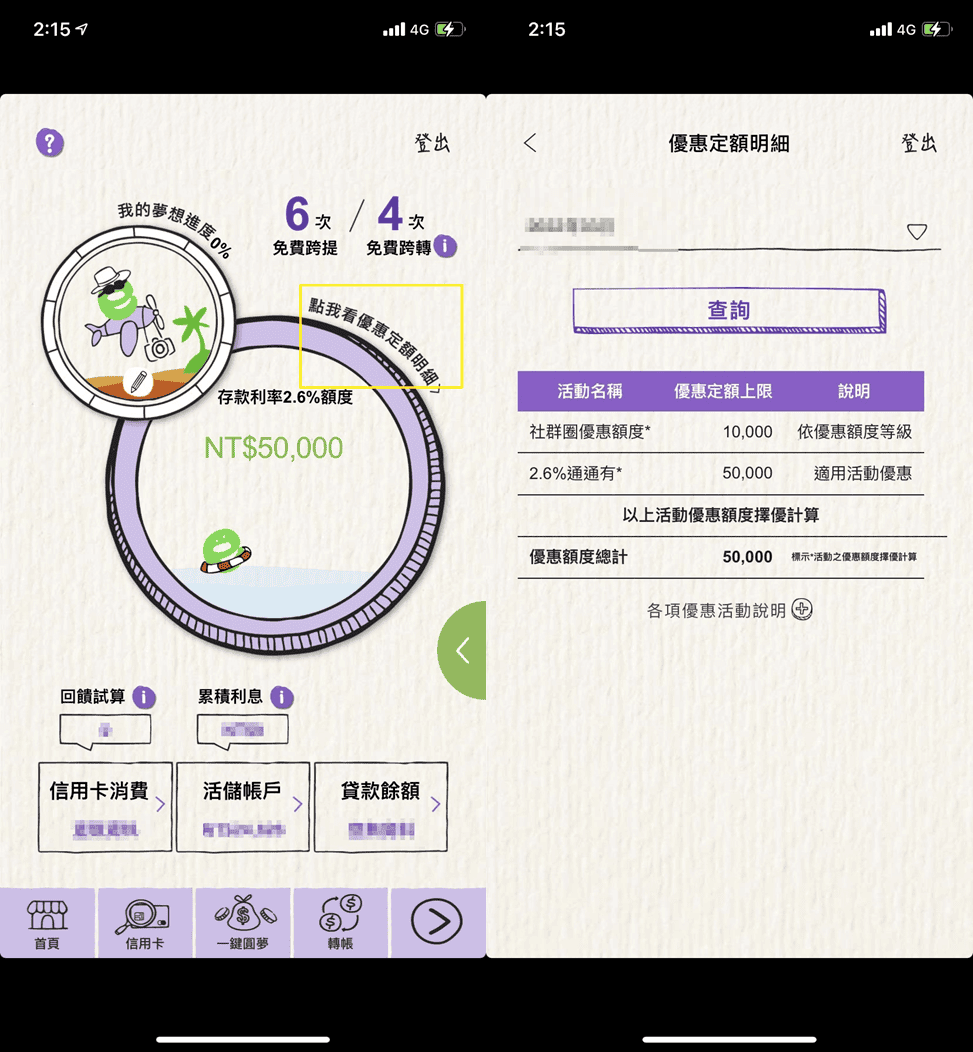973x1052 pixels.
Task: Tap the 依優惠額度等級 description
Action: pyautogui.click(x=854, y=431)
